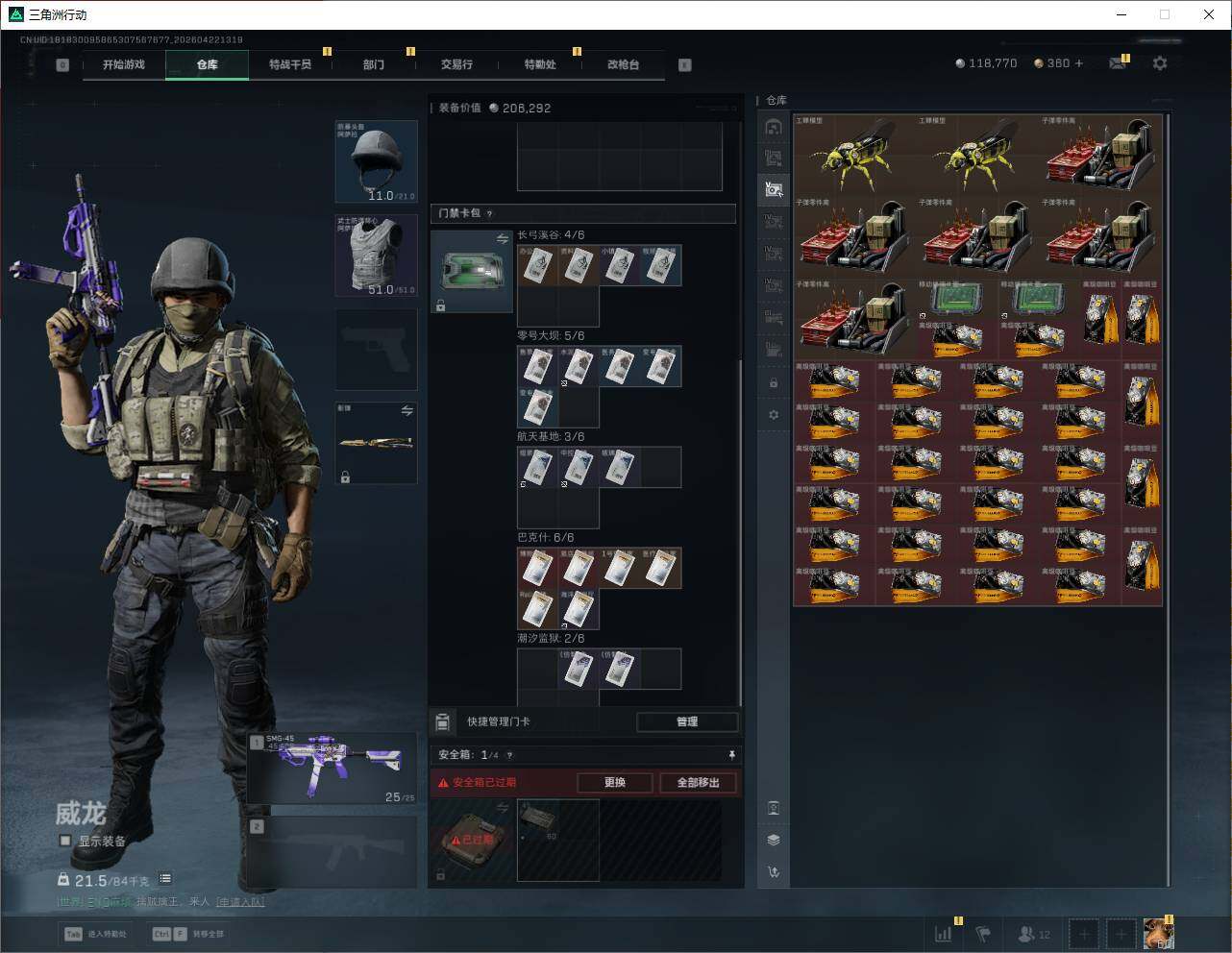
Task: Click the 118,770 currency balance
Action: (986, 63)
